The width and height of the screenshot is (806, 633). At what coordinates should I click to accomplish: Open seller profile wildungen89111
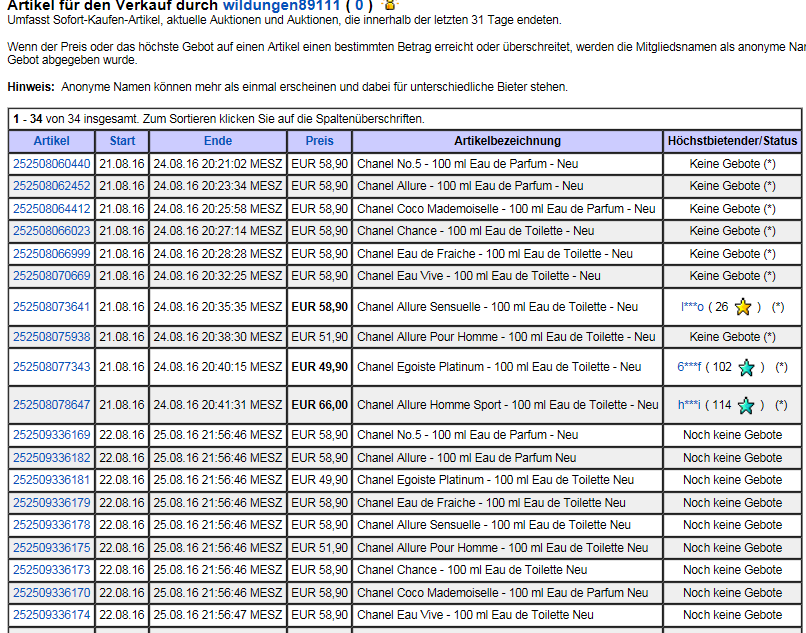click(281, 6)
